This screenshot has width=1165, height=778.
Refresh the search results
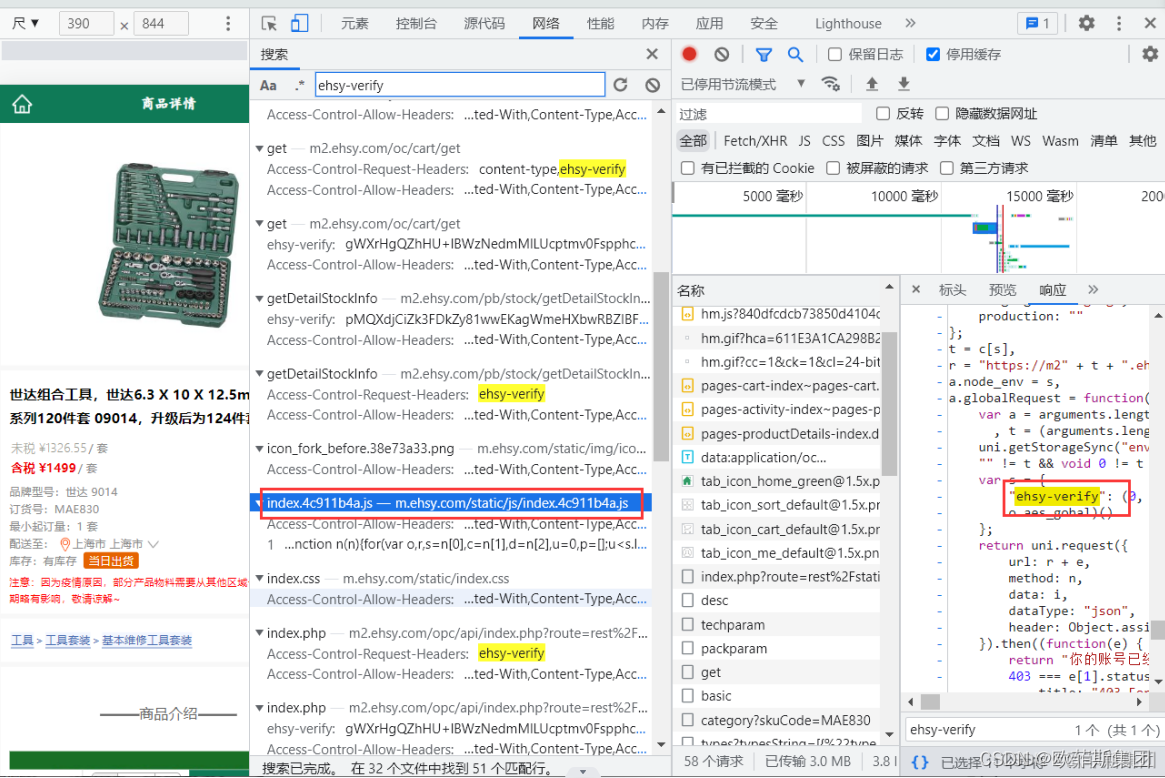click(620, 85)
